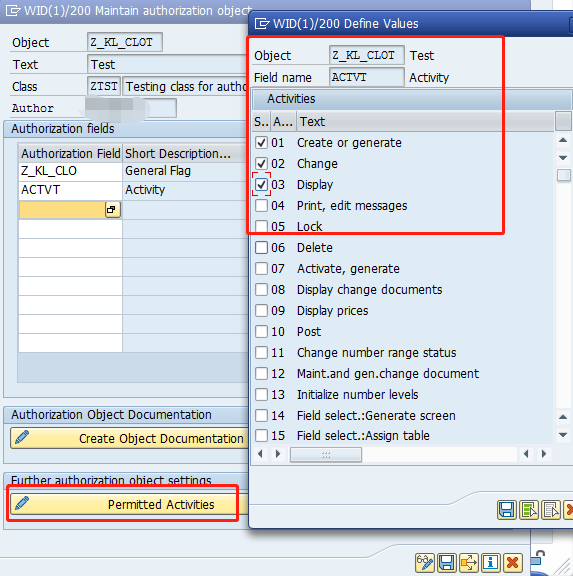The width and height of the screenshot is (573, 576).
Task: Toggle Display/Change with glasses-pencil icon
Action: click(x=425, y=562)
